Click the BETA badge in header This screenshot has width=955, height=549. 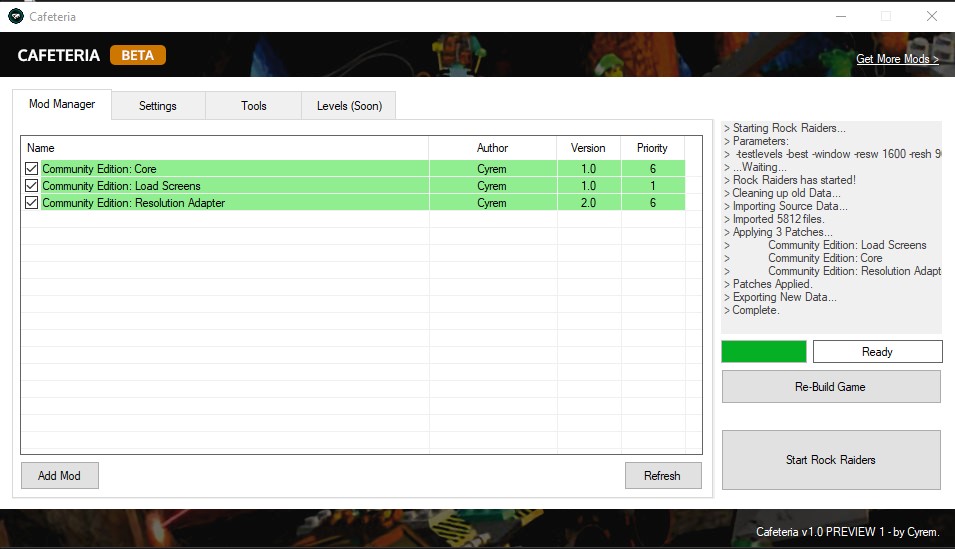138,55
